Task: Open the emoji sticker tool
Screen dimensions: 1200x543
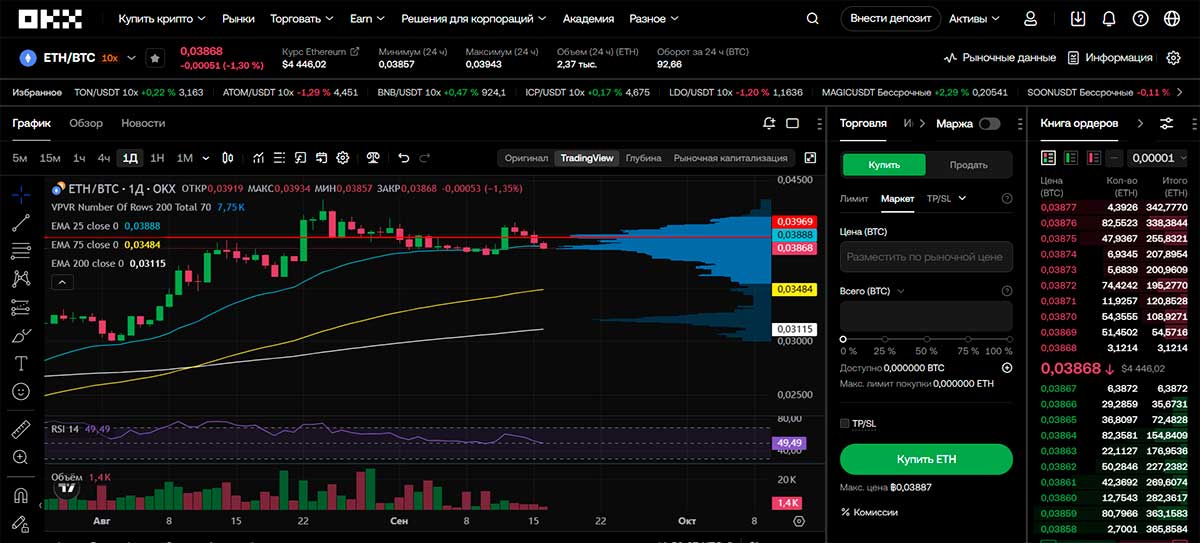Action: pyautogui.click(x=21, y=392)
